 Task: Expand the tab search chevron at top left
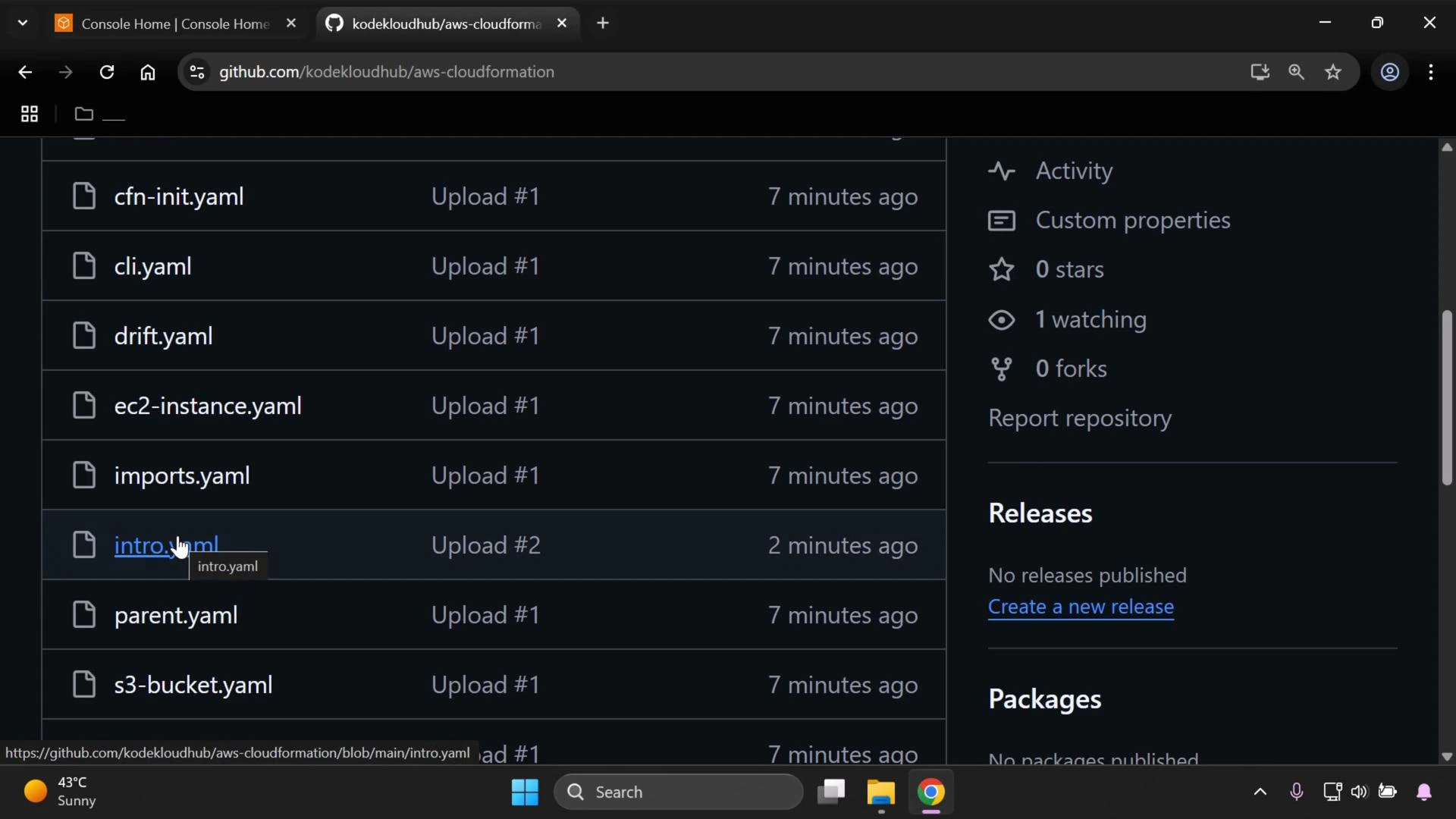[x=22, y=22]
